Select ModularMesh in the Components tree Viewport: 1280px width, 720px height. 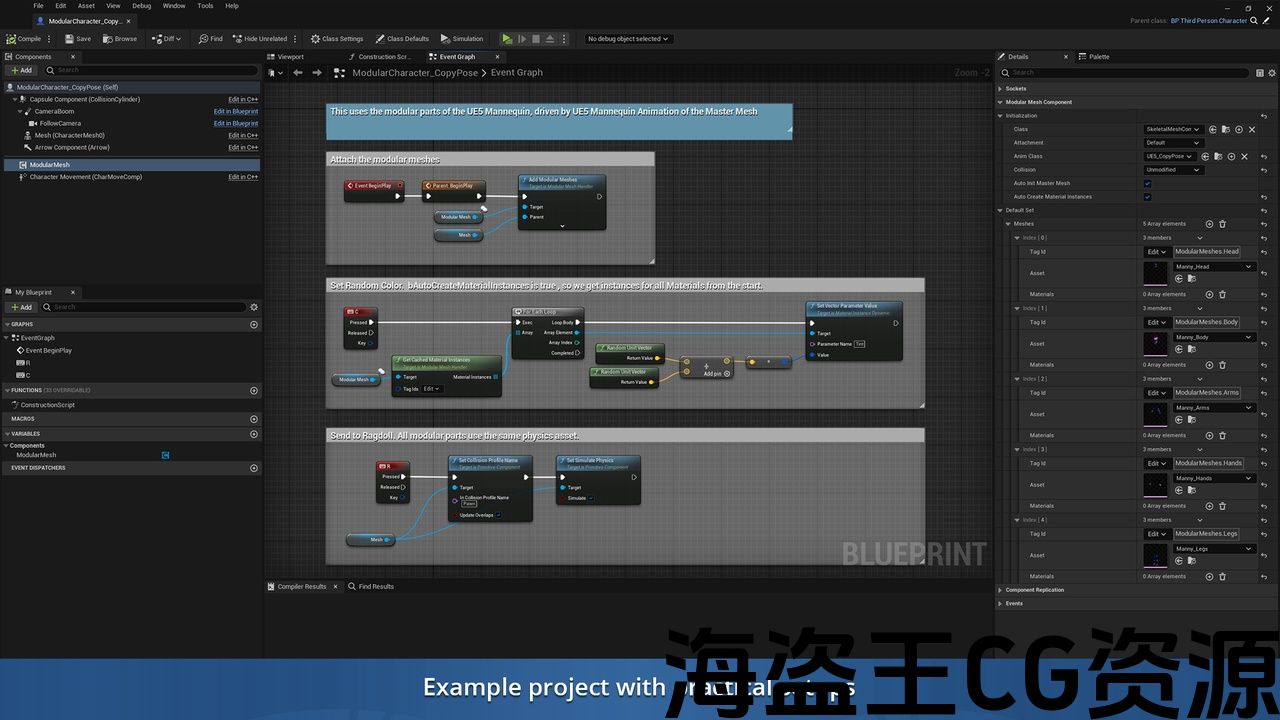[x=49, y=165]
